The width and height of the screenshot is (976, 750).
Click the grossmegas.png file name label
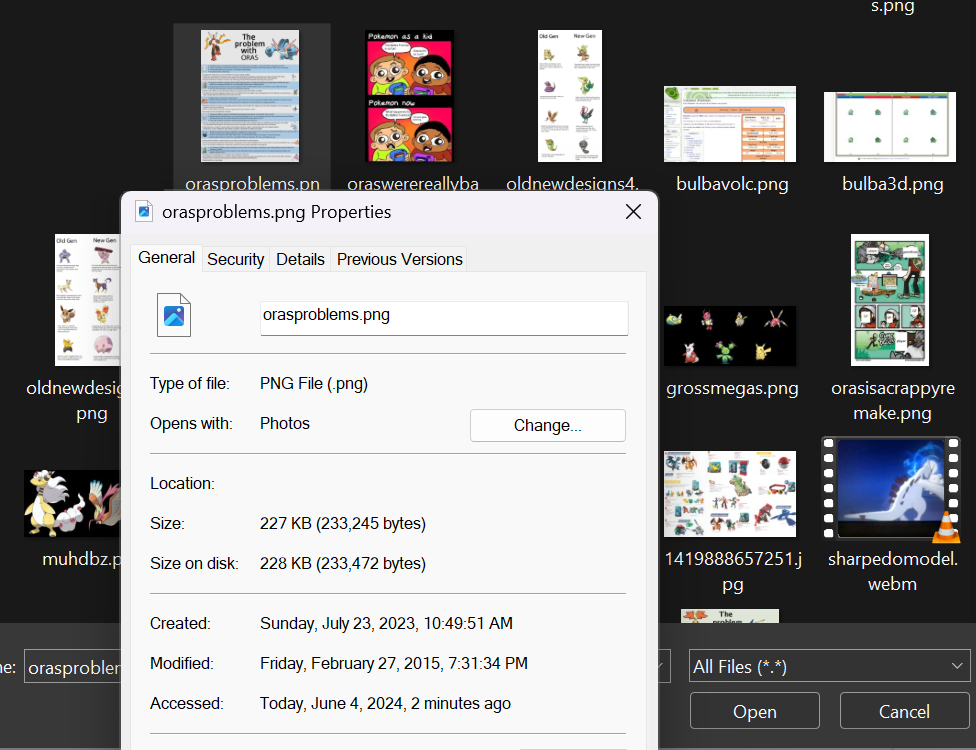732,388
